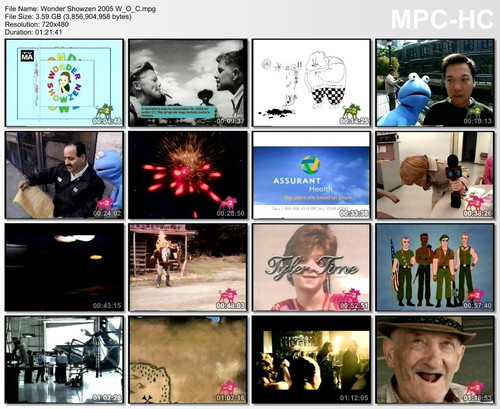Viewport: 500px width, 409px height.
Task: Select the Tyler Time title thumbnail
Action: [311, 267]
